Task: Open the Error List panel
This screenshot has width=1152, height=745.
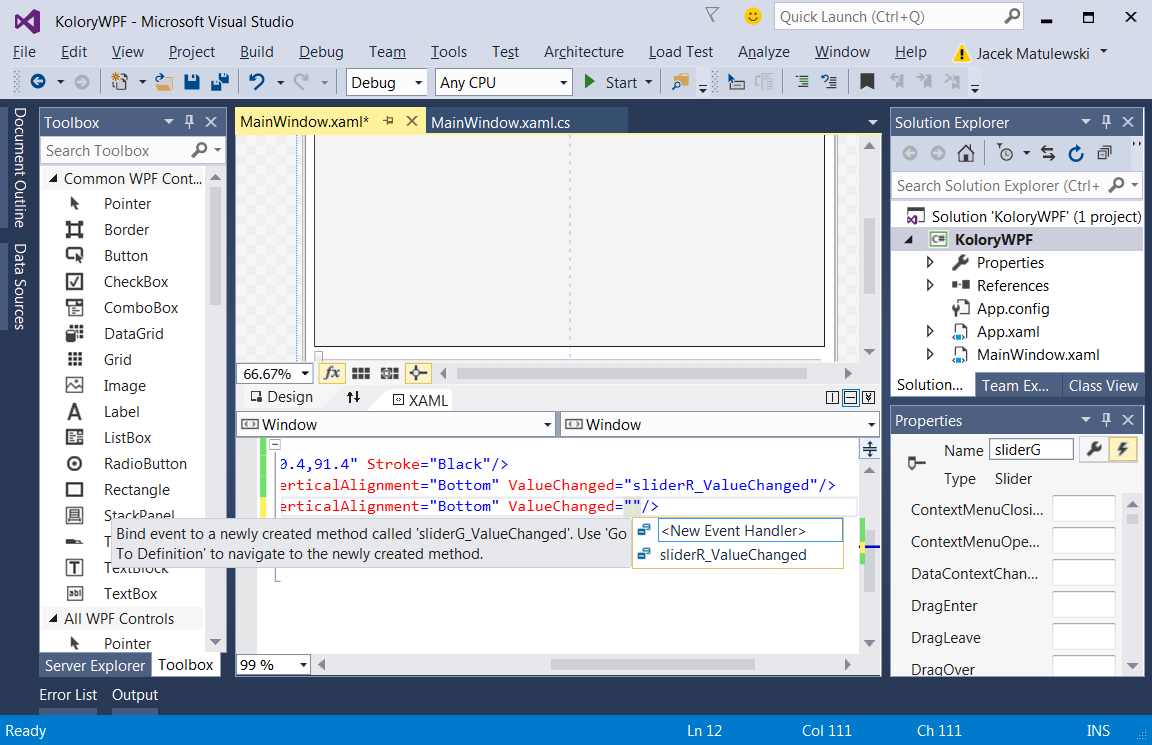Action: (68, 695)
